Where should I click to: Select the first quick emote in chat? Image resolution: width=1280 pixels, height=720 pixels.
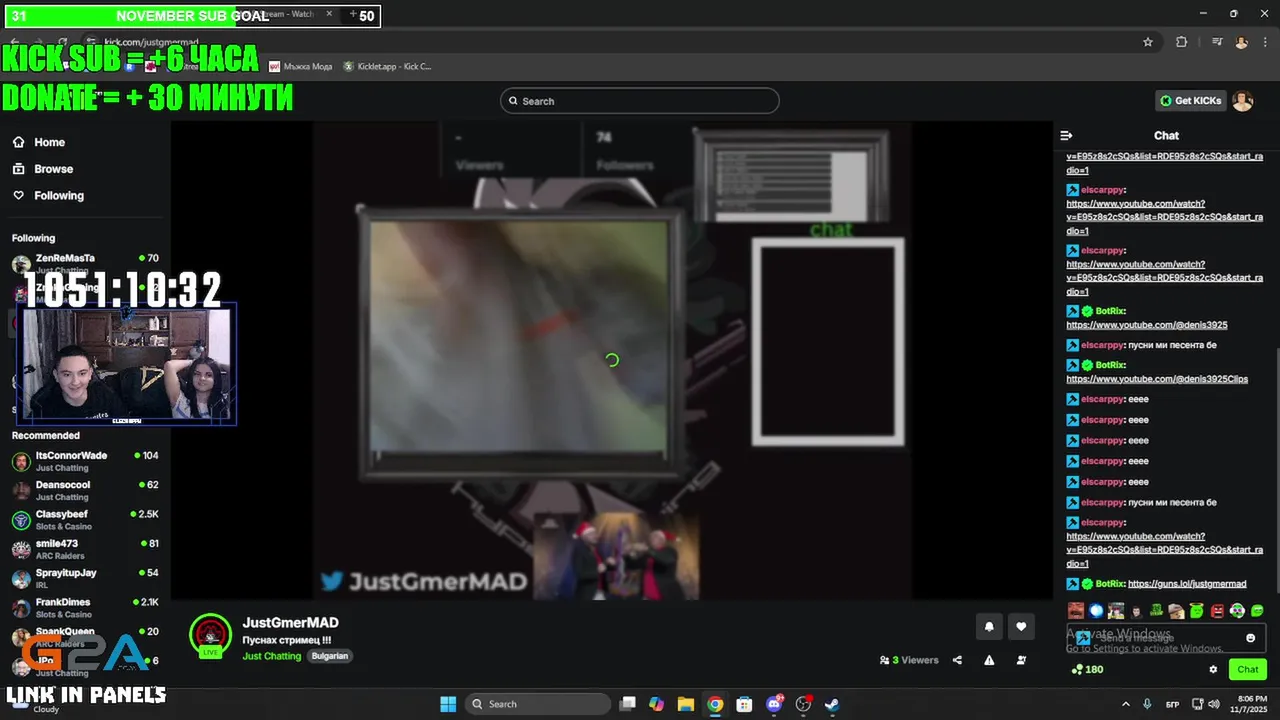click(x=1076, y=610)
